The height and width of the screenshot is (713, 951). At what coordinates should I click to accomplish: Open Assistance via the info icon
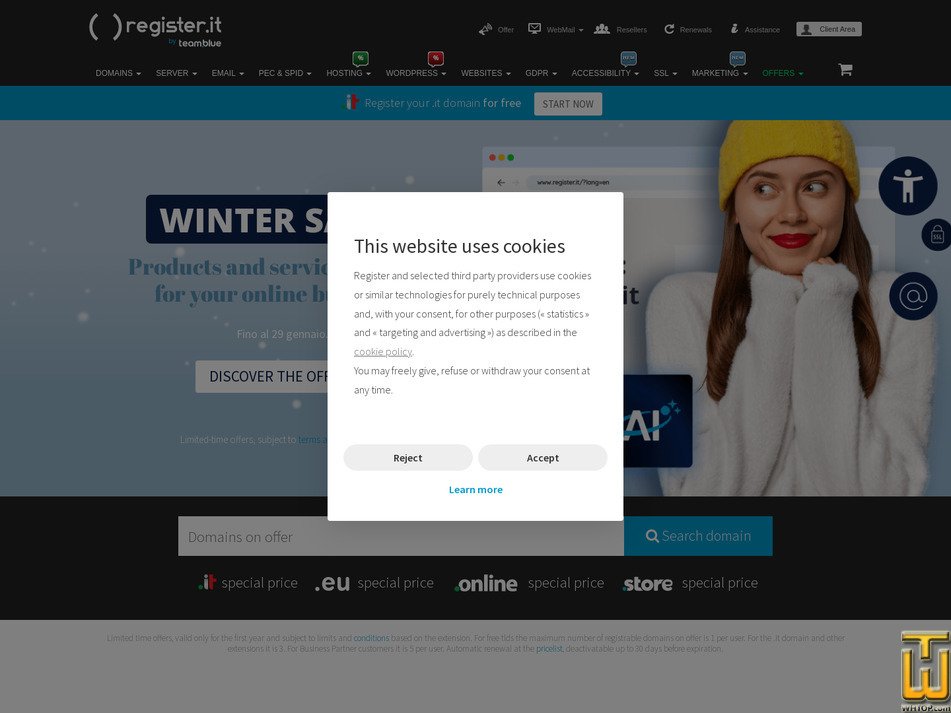(733, 29)
